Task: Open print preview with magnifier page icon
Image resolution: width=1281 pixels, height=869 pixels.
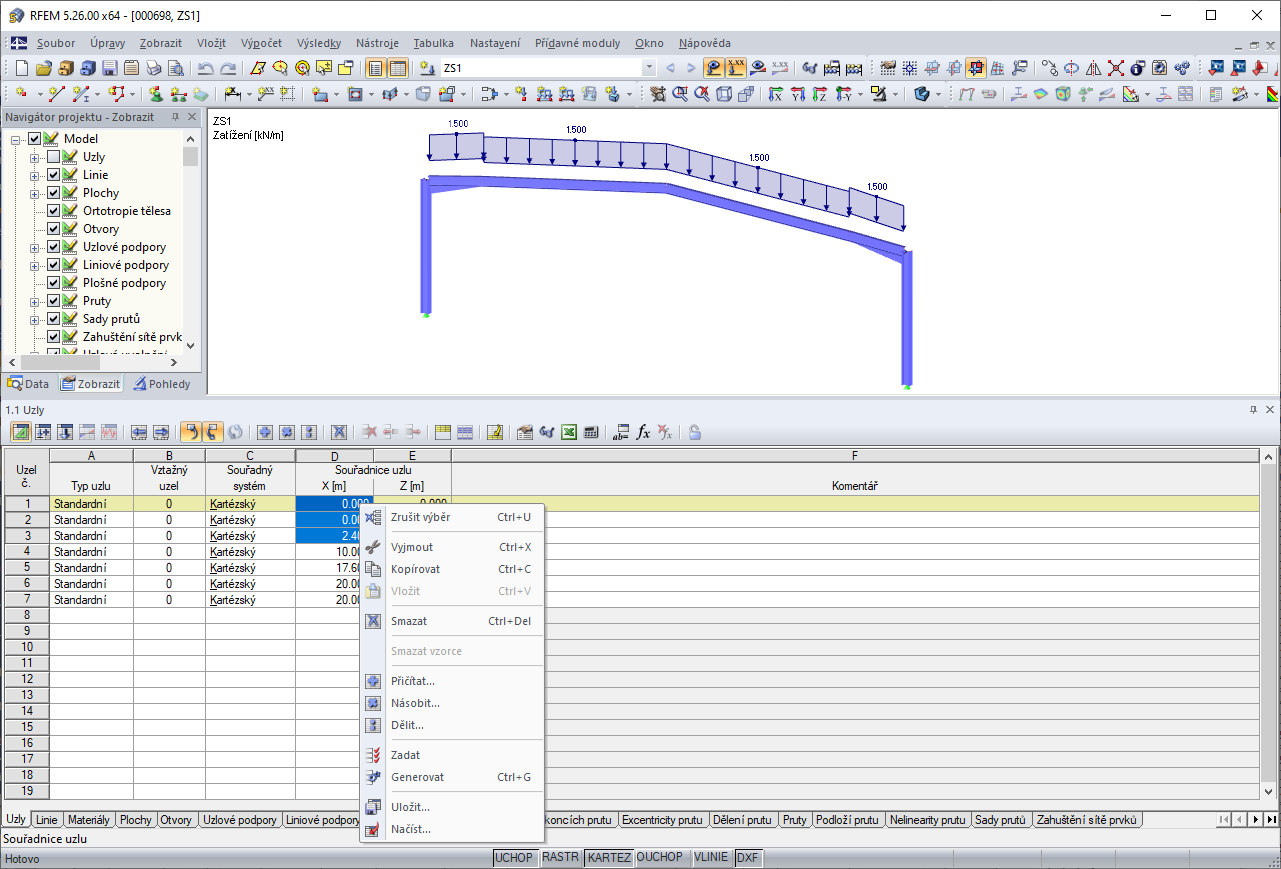Action: (176, 68)
